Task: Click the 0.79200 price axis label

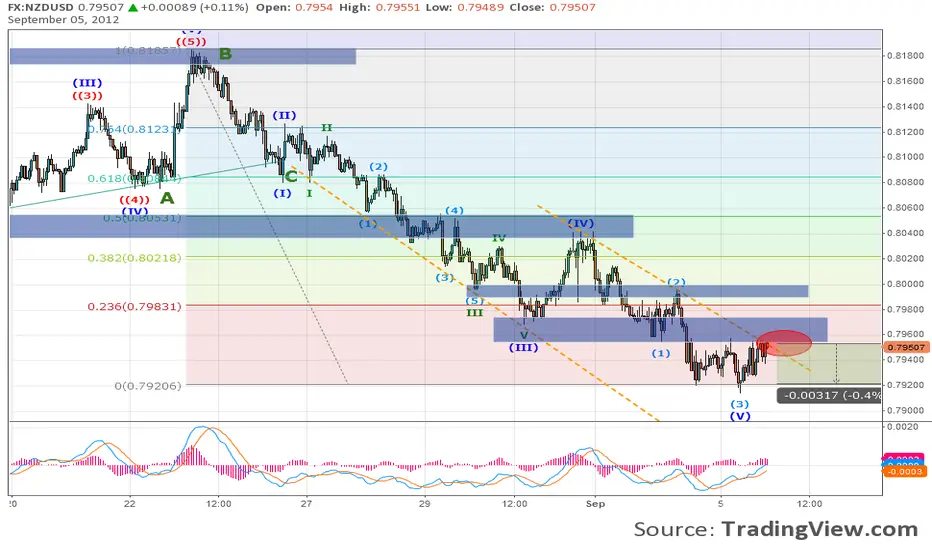Action: point(905,385)
